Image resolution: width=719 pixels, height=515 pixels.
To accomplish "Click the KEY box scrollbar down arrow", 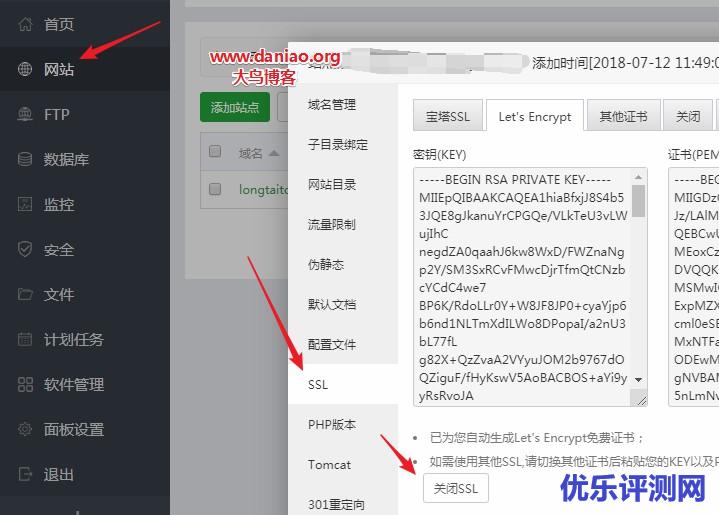I will point(638,380).
